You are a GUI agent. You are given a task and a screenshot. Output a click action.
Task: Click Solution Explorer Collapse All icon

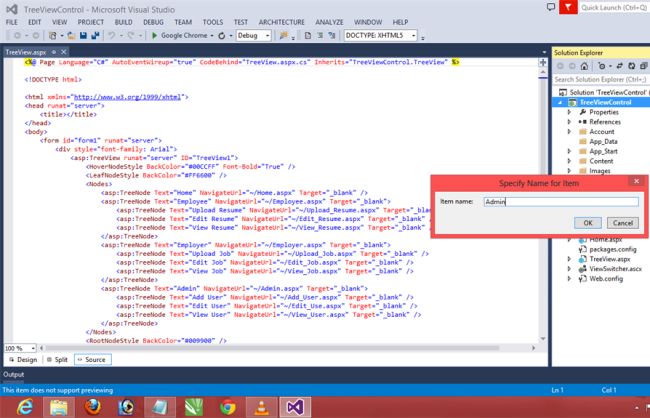click(x=644, y=66)
